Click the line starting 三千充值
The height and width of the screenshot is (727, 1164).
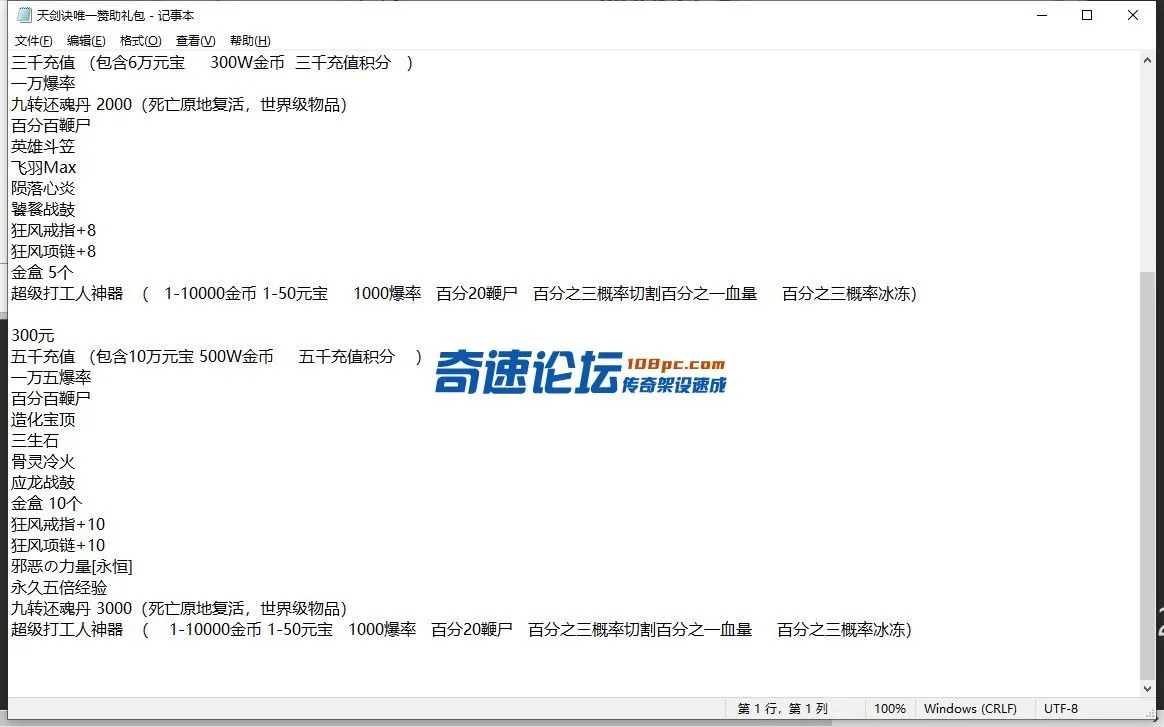212,62
